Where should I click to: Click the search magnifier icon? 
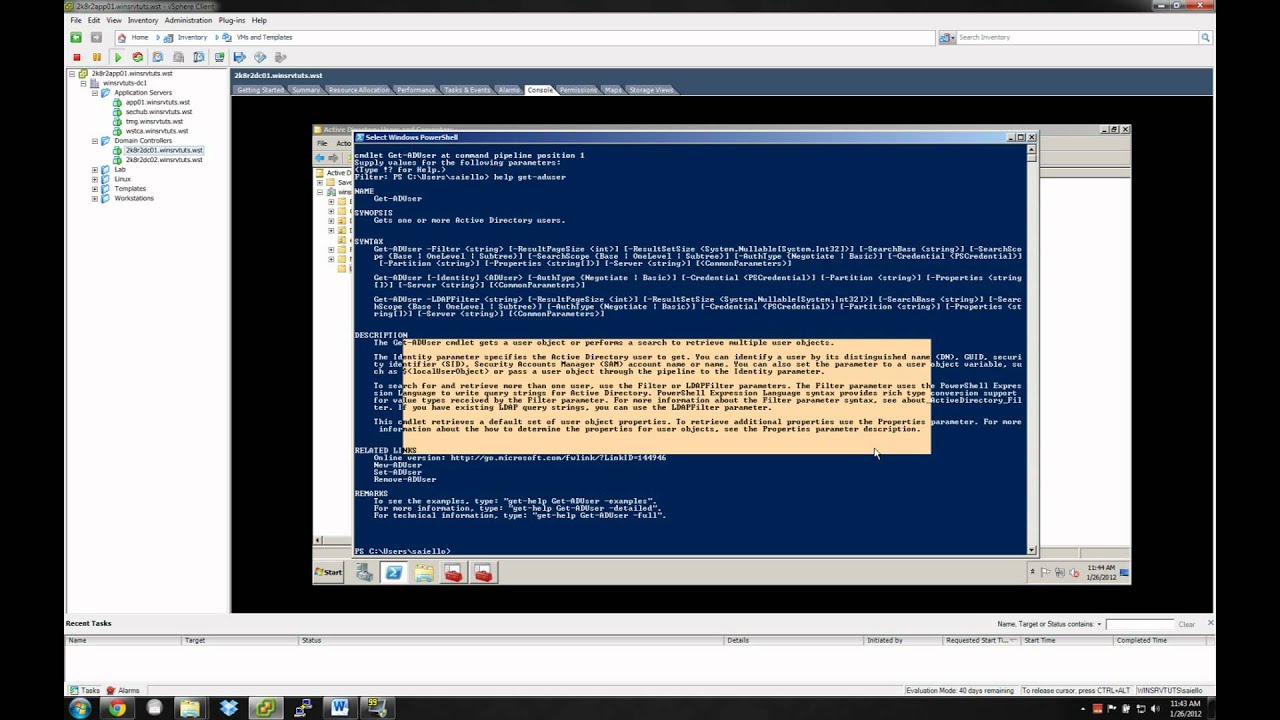point(1205,37)
